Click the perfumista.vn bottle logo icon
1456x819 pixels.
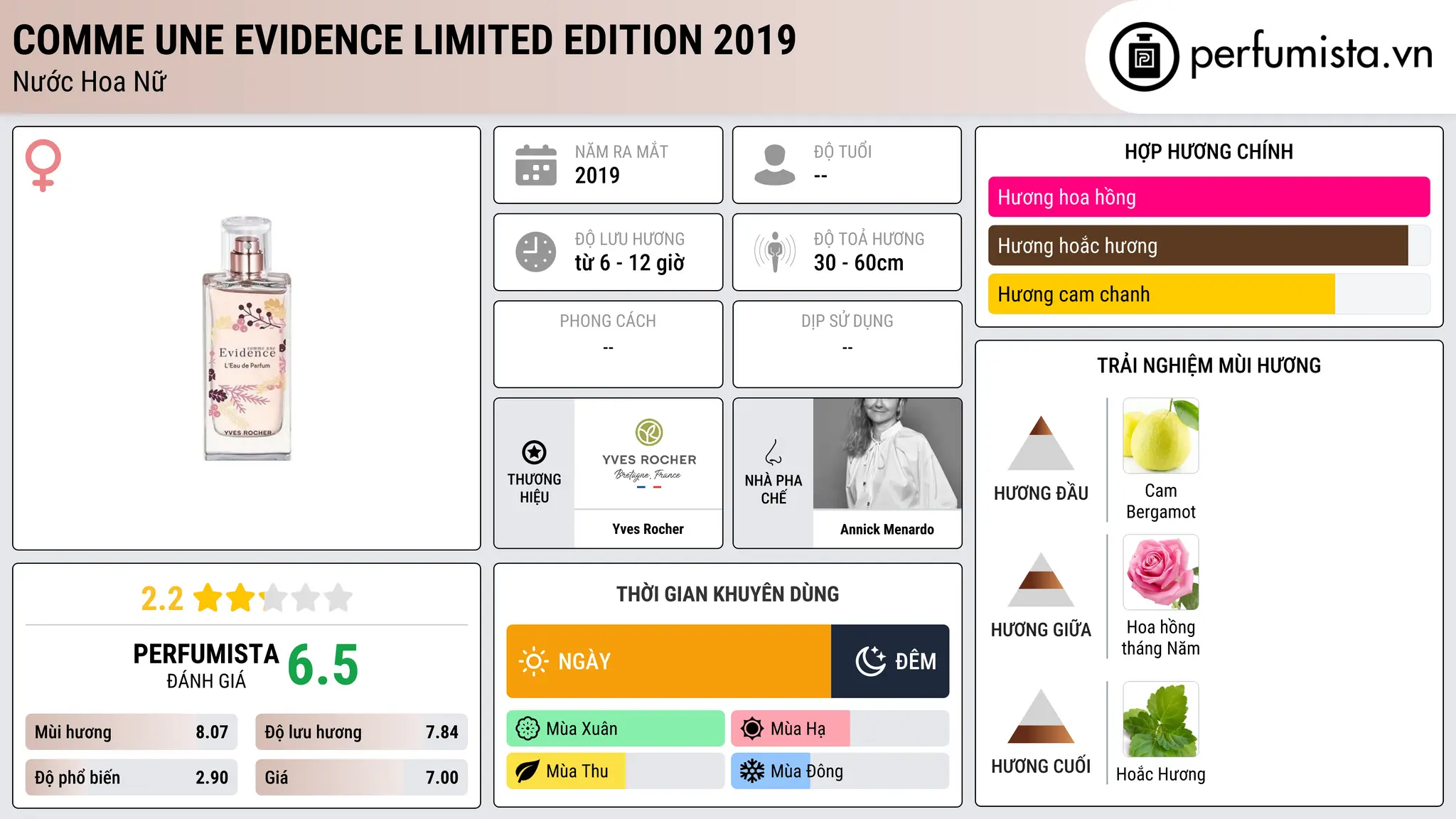1144,56
